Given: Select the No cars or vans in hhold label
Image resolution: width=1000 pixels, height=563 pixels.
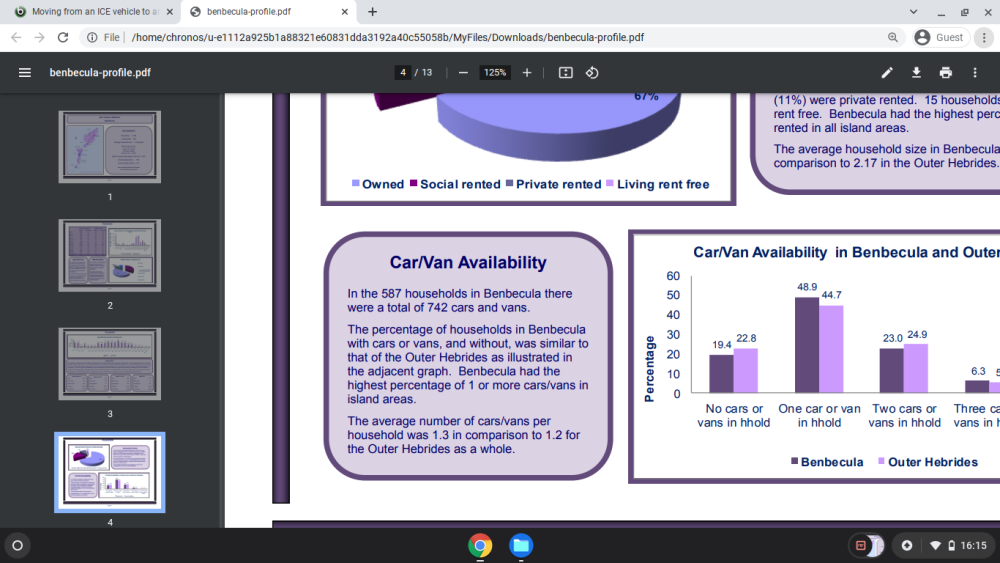Looking at the screenshot, I should [733, 416].
